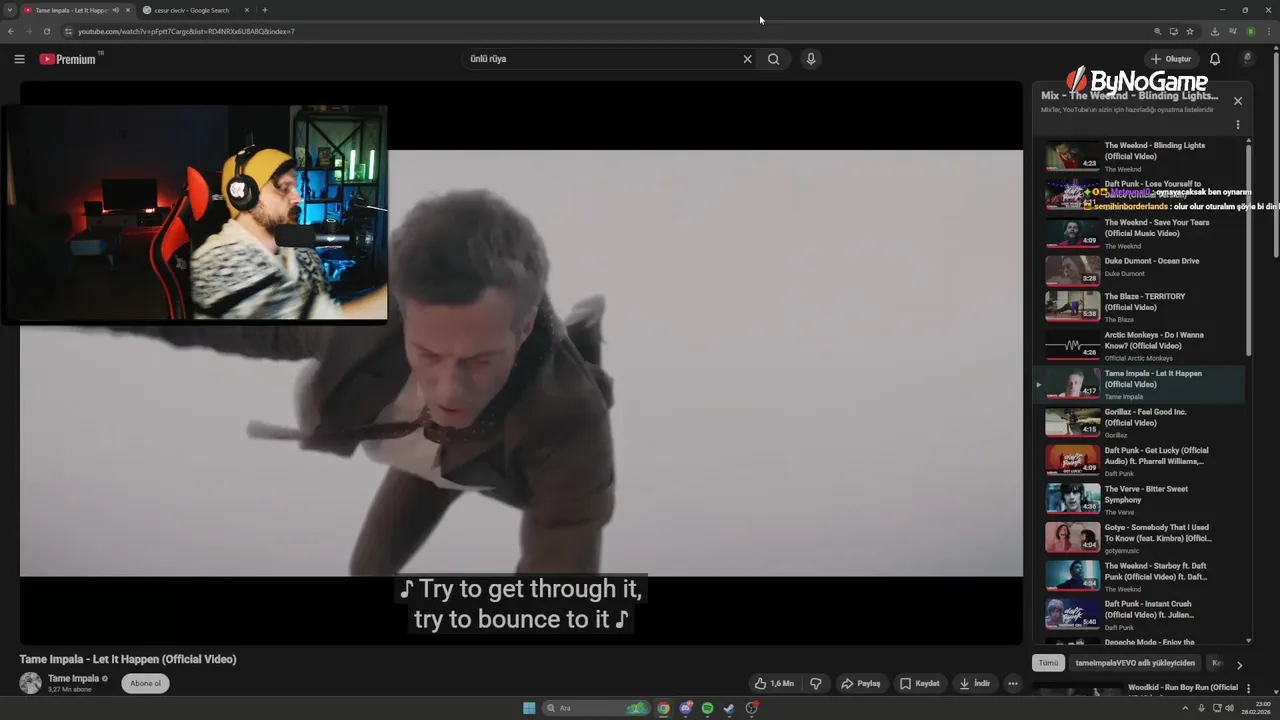
Task: Clear the search box with the X icon
Action: [x=747, y=59]
